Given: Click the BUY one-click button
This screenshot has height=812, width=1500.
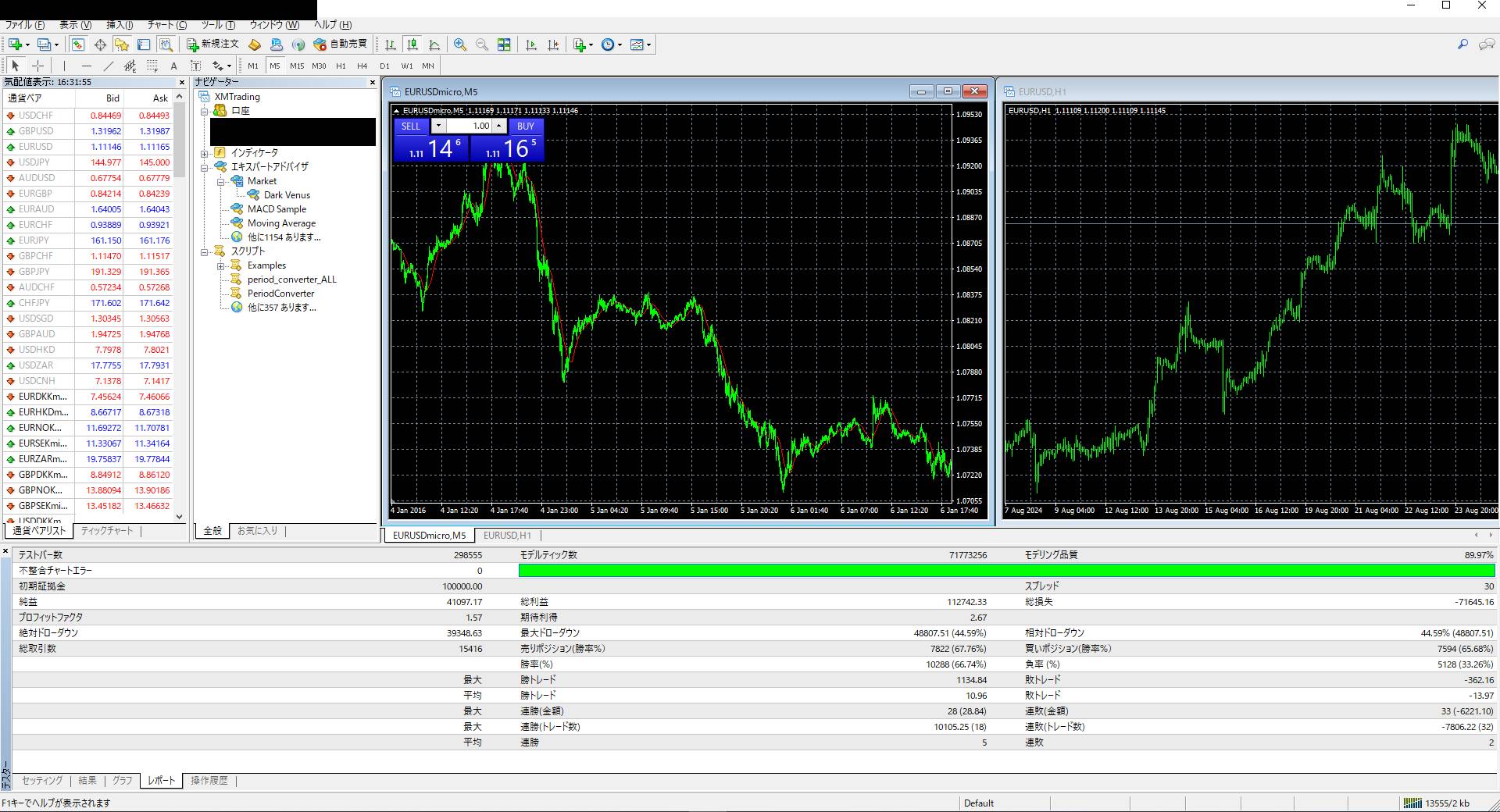Looking at the screenshot, I should 526,126.
